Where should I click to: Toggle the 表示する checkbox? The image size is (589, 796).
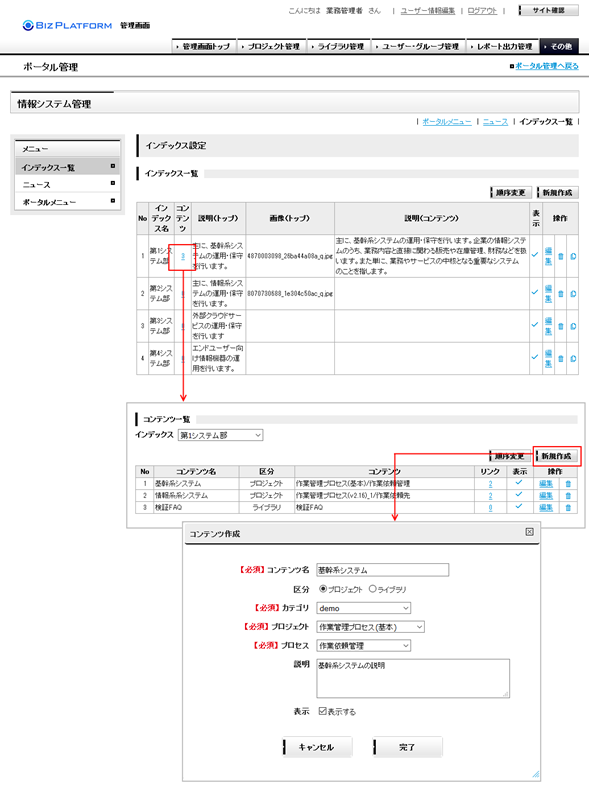tap(322, 711)
